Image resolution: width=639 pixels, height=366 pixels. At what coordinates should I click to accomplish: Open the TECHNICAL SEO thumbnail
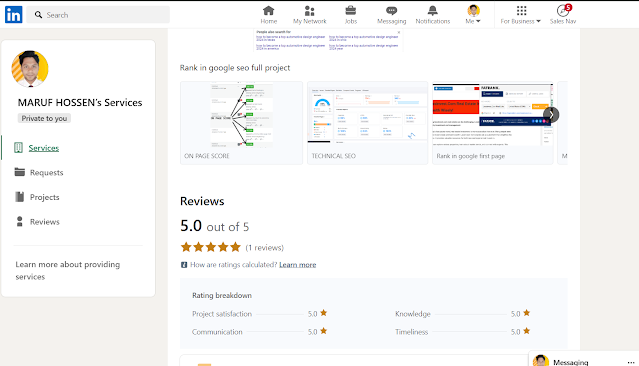(367, 123)
